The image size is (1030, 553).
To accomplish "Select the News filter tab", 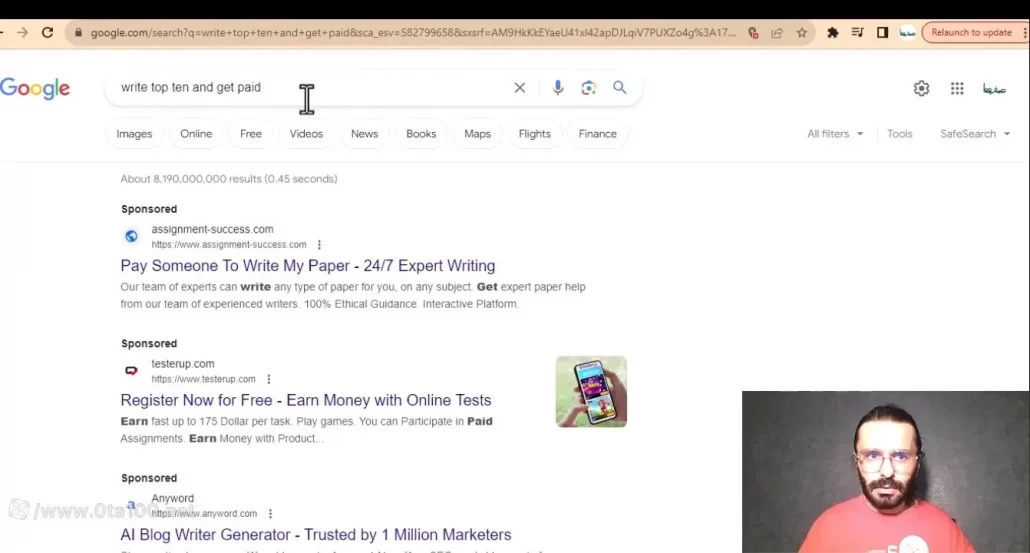I will pyautogui.click(x=364, y=134).
